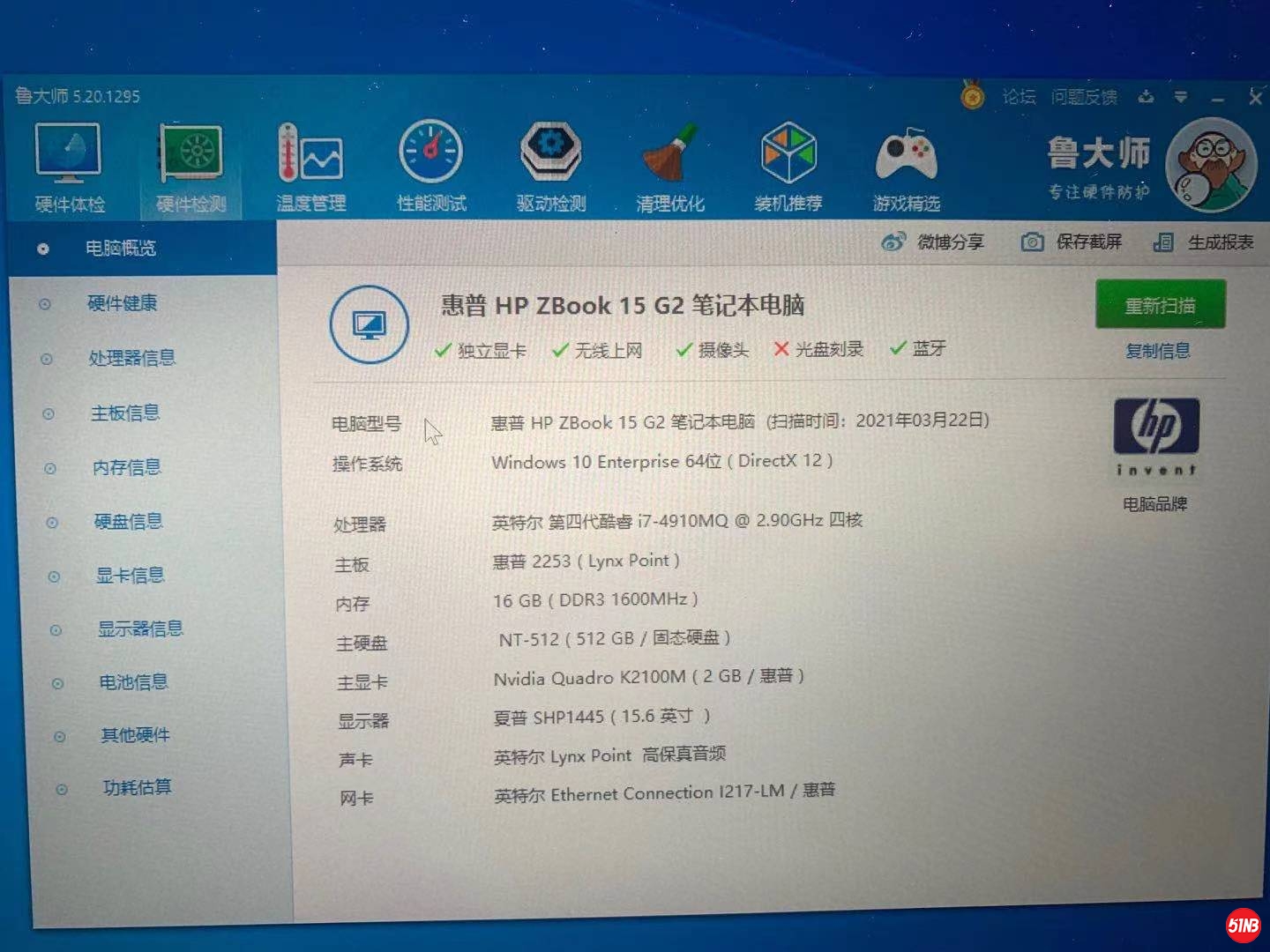Click the 保存截屏 camera icon
The image size is (1270, 952).
click(x=1032, y=242)
